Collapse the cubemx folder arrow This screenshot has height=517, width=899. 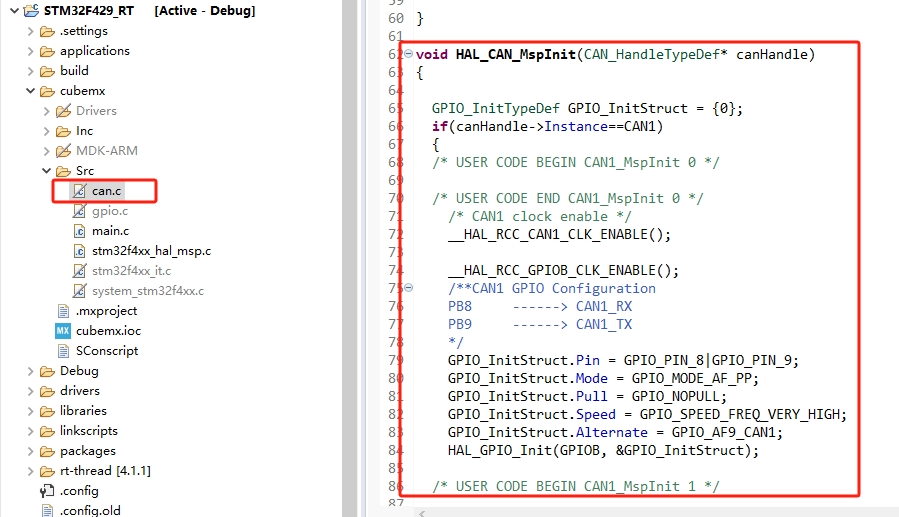[x=30, y=91]
